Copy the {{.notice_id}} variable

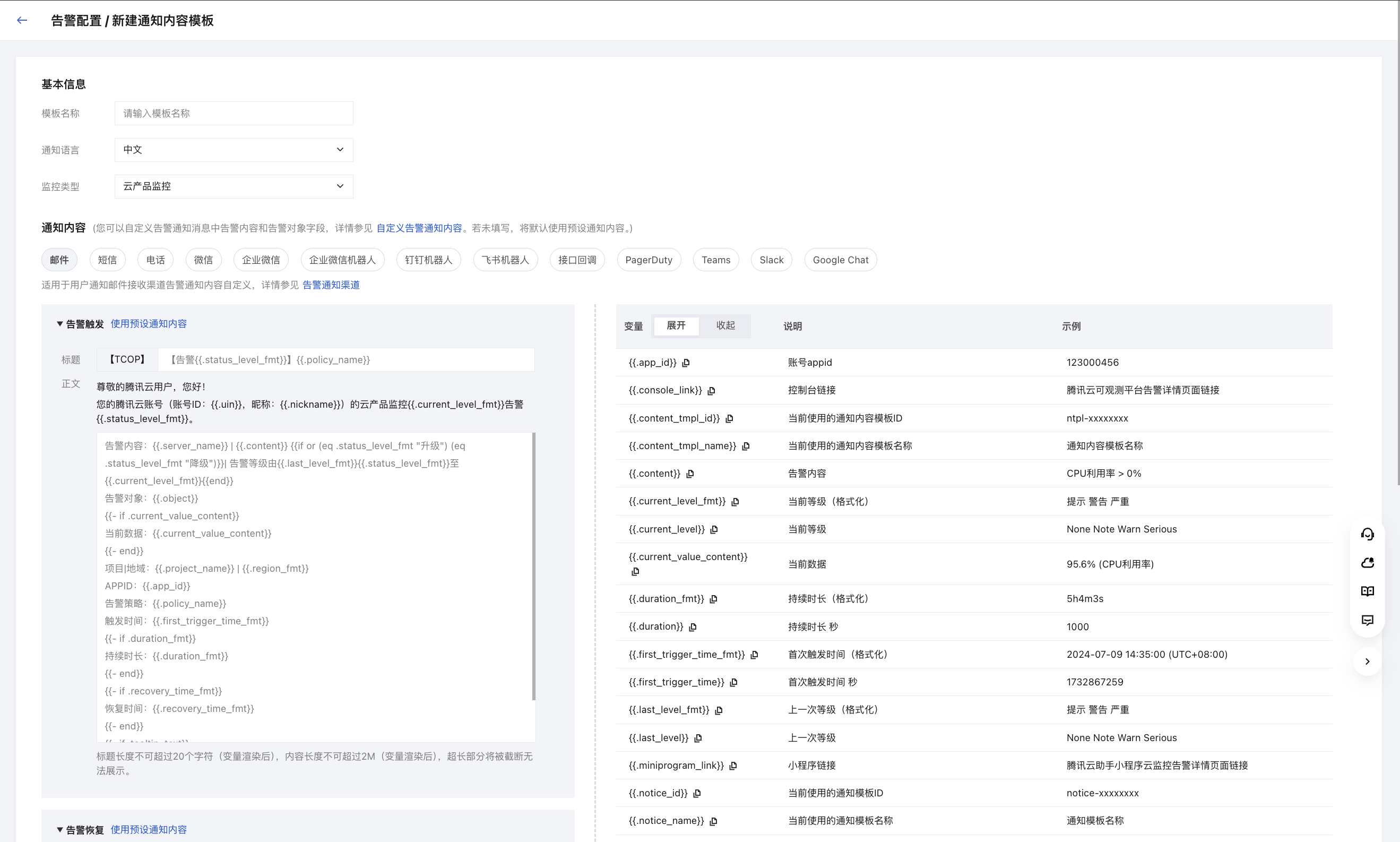697,794
